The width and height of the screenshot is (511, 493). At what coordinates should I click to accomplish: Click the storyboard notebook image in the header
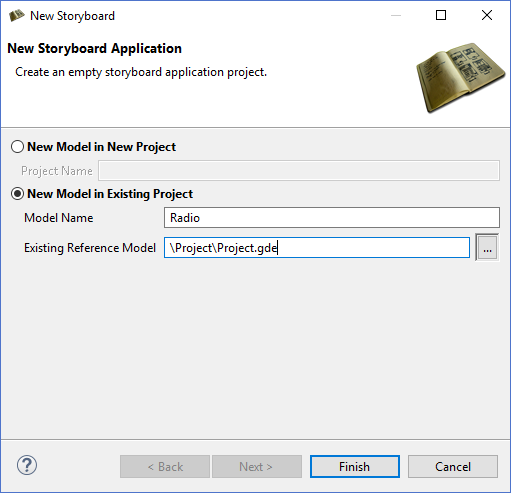click(x=461, y=77)
